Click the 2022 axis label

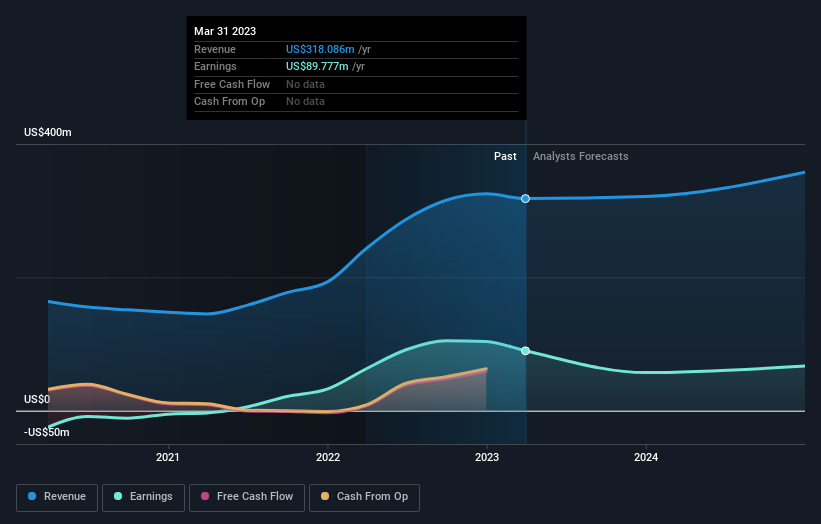pyautogui.click(x=328, y=458)
